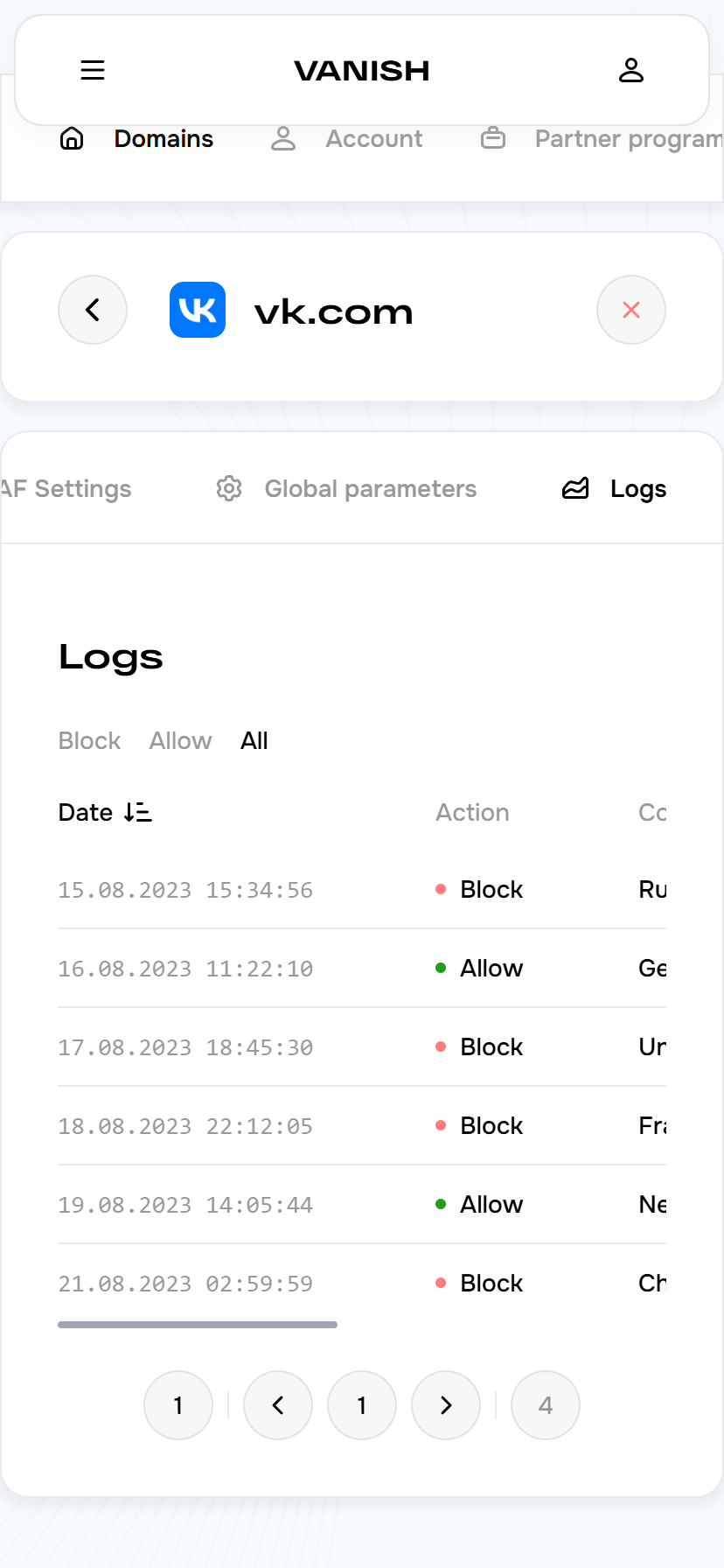Open the hamburger menu
Image resolution: width=724 pixels, height=1568 pixels.
[93, 70]
